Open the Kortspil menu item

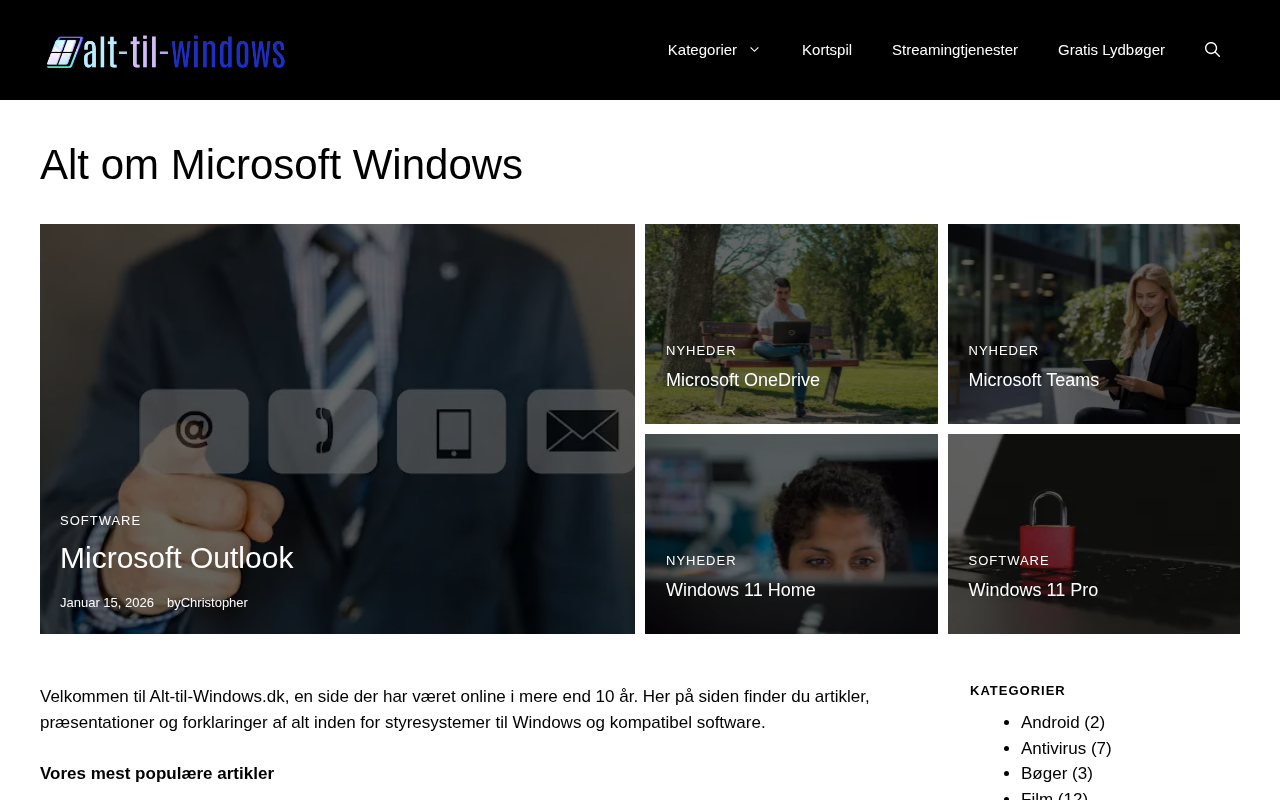(x=827, y=50)
